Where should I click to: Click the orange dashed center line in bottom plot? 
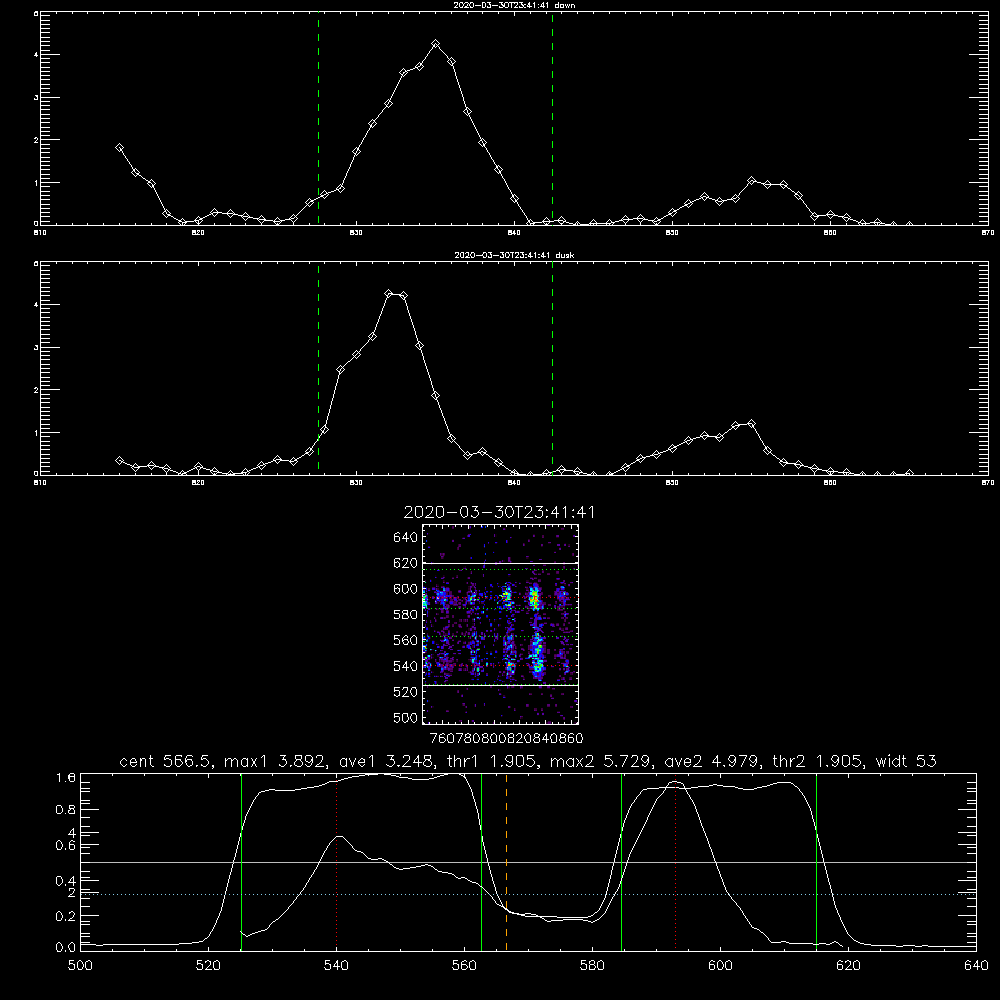coord(506,862)
